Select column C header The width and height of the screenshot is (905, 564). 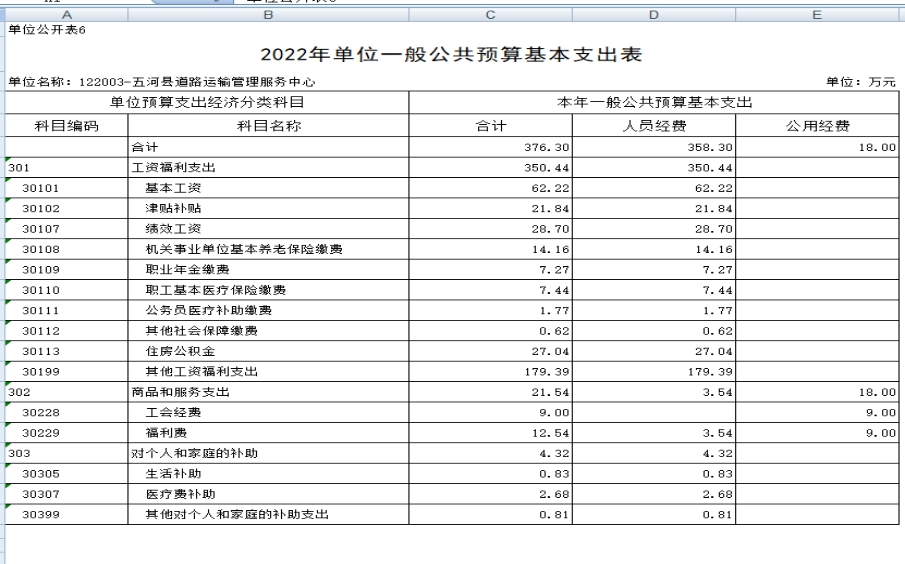click(x=491, y=15)
